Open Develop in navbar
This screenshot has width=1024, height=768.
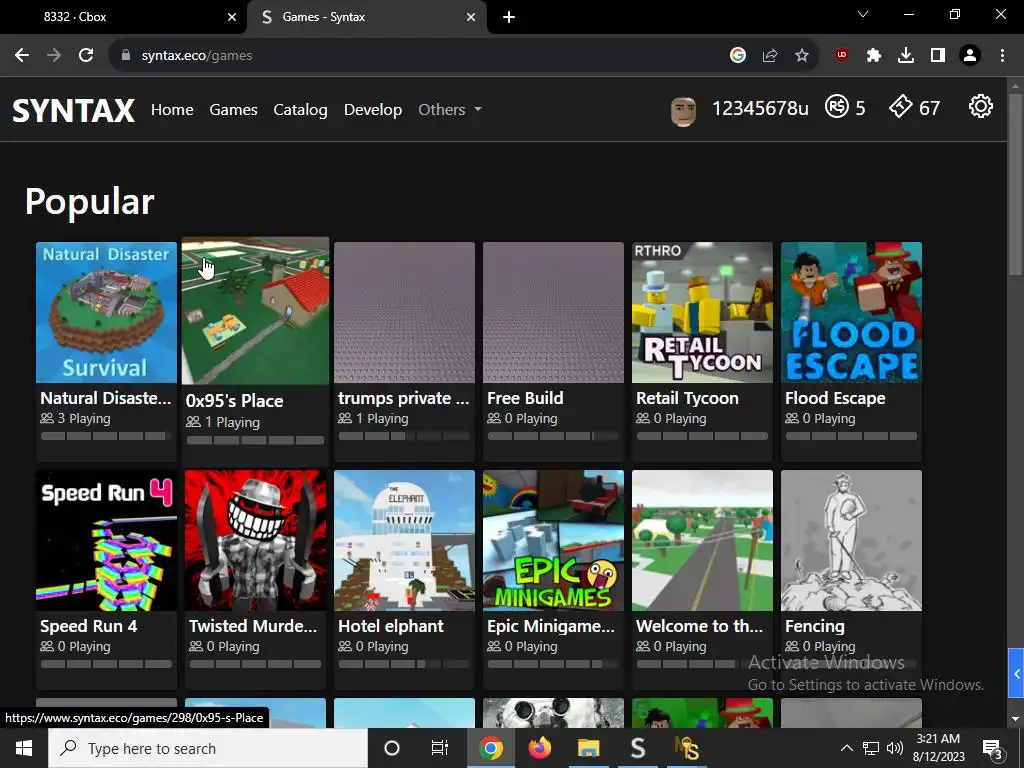(373, 109)
